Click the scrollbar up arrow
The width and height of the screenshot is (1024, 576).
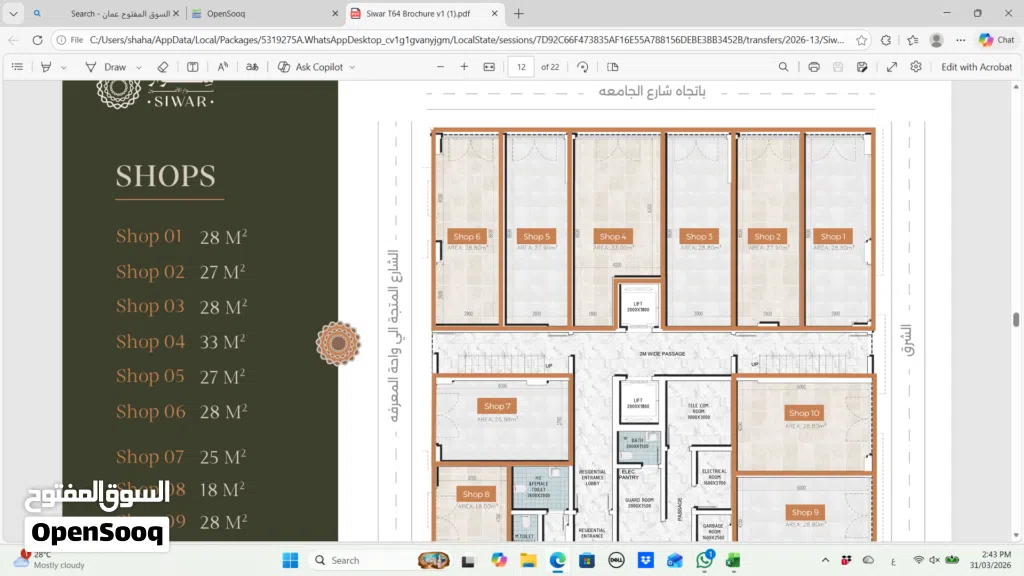coord(1016,86)
